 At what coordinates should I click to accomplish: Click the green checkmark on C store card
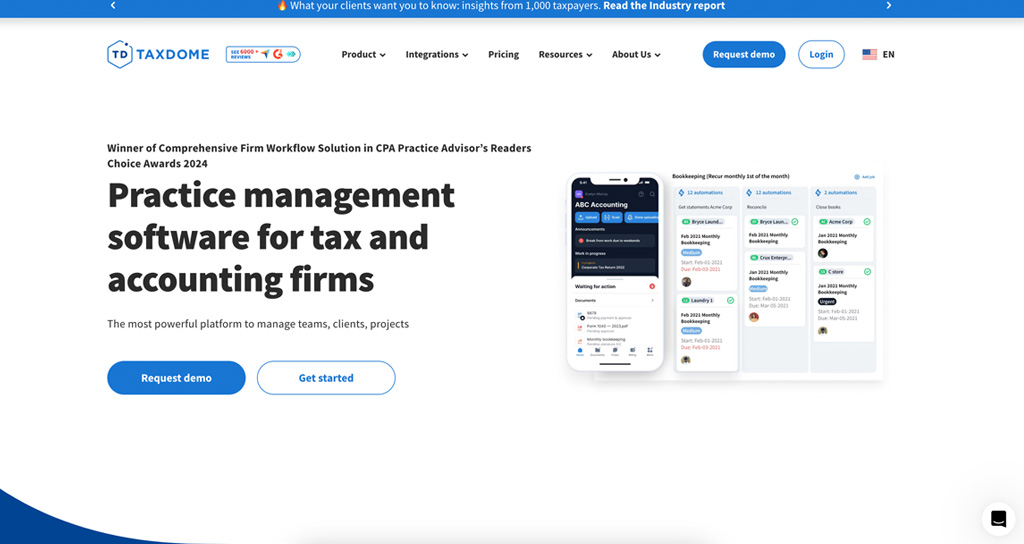tap(867, 272)
